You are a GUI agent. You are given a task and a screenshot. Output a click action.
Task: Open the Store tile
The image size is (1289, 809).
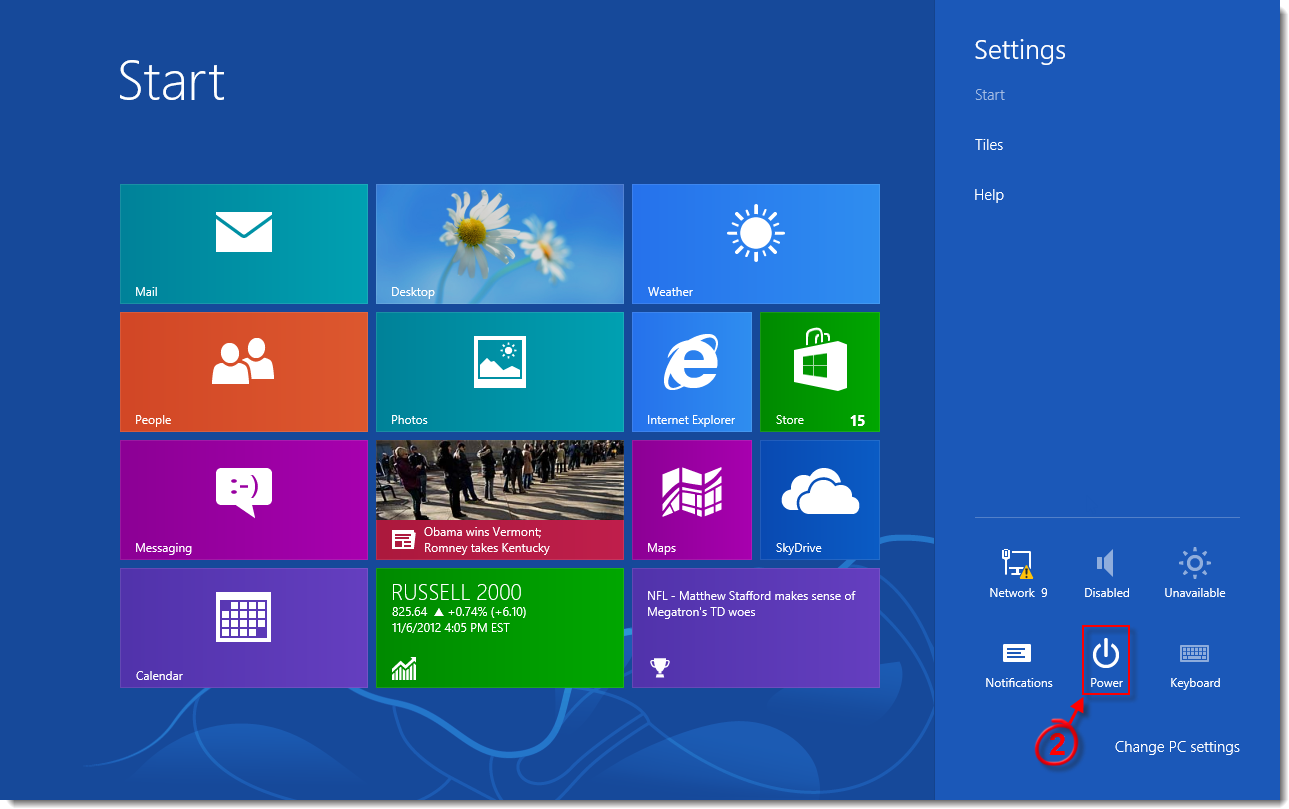820,372
